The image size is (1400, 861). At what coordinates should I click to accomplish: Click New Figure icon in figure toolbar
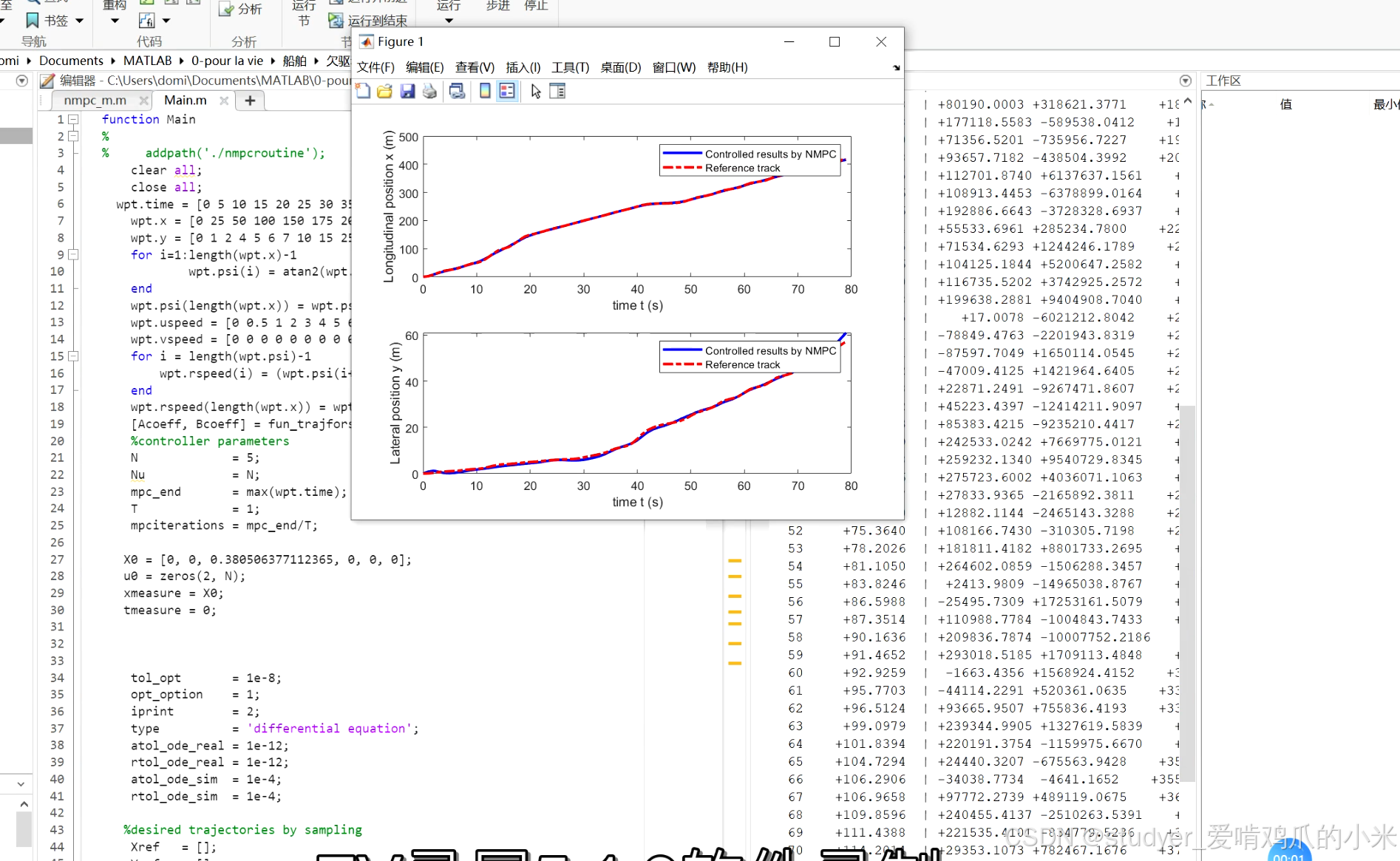click(363, 91)
